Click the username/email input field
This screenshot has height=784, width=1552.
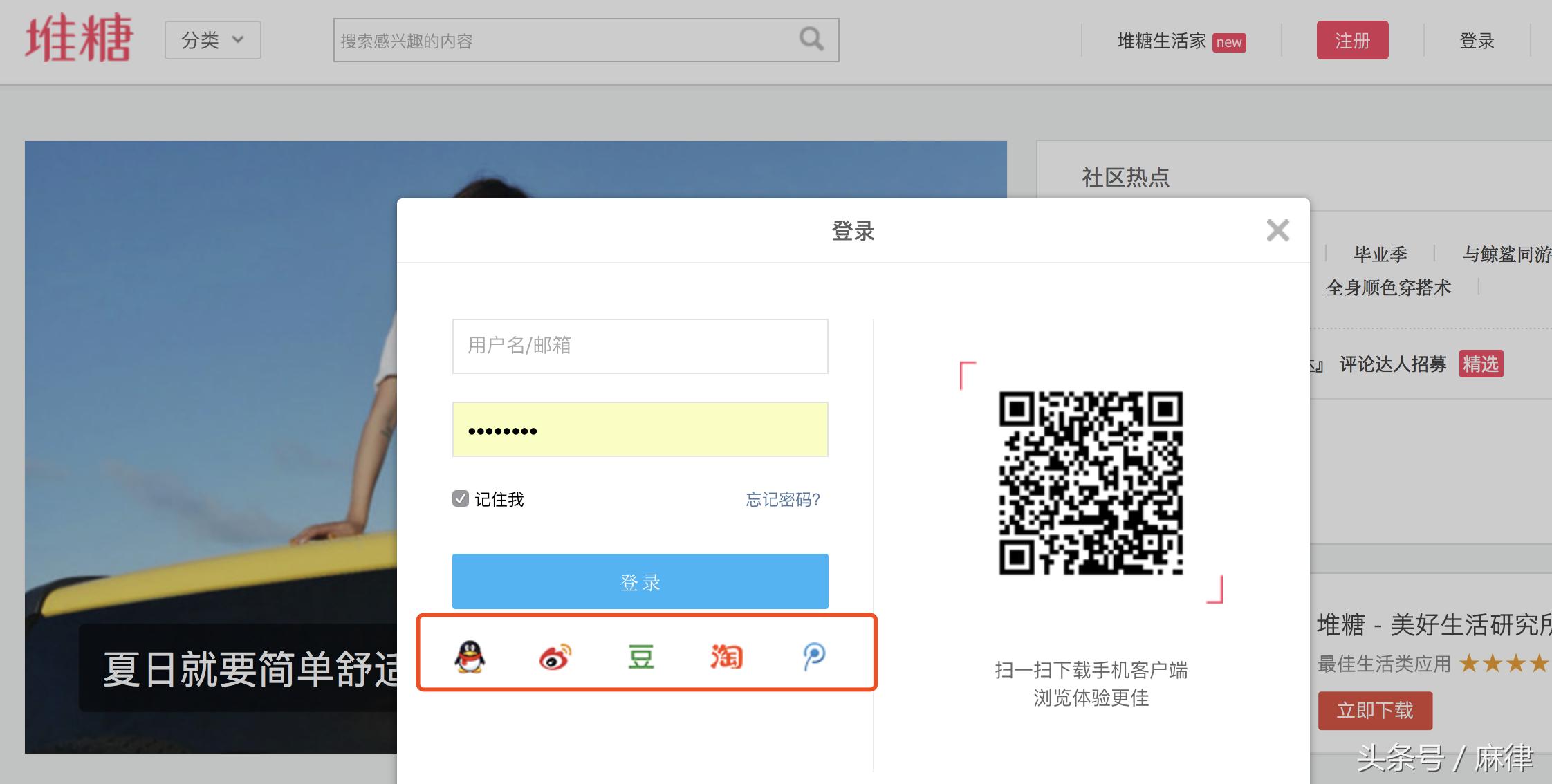(x=639, y=346)
